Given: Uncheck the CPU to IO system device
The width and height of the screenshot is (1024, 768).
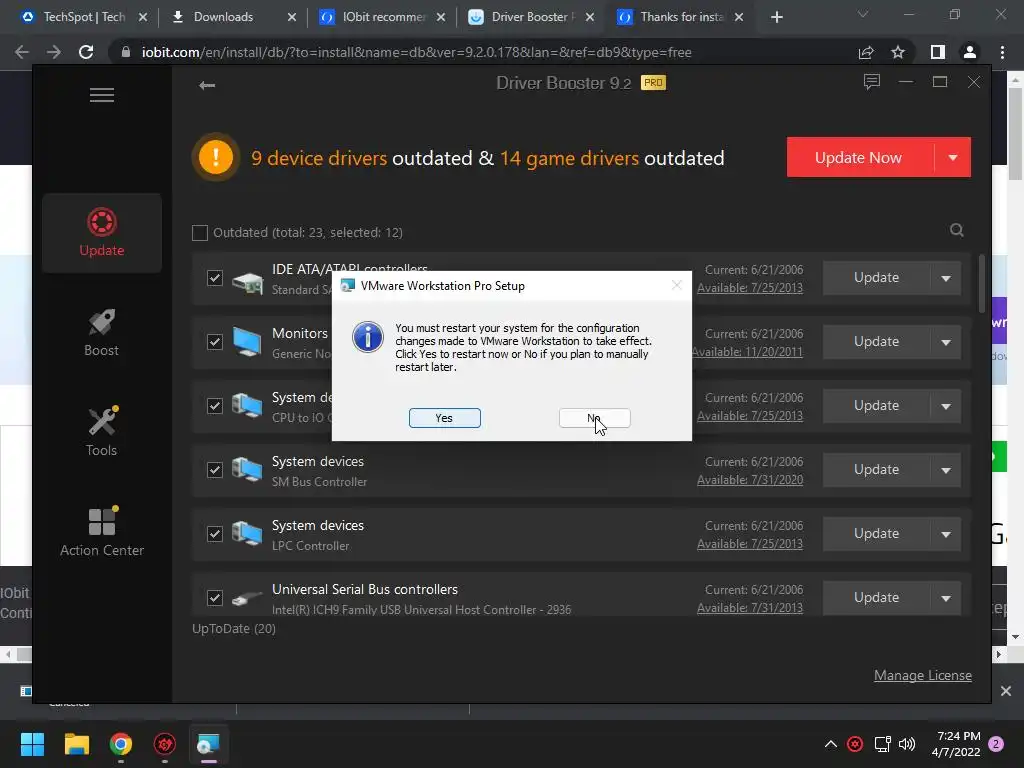Looking at the screenshot, I should pos(215,406).
